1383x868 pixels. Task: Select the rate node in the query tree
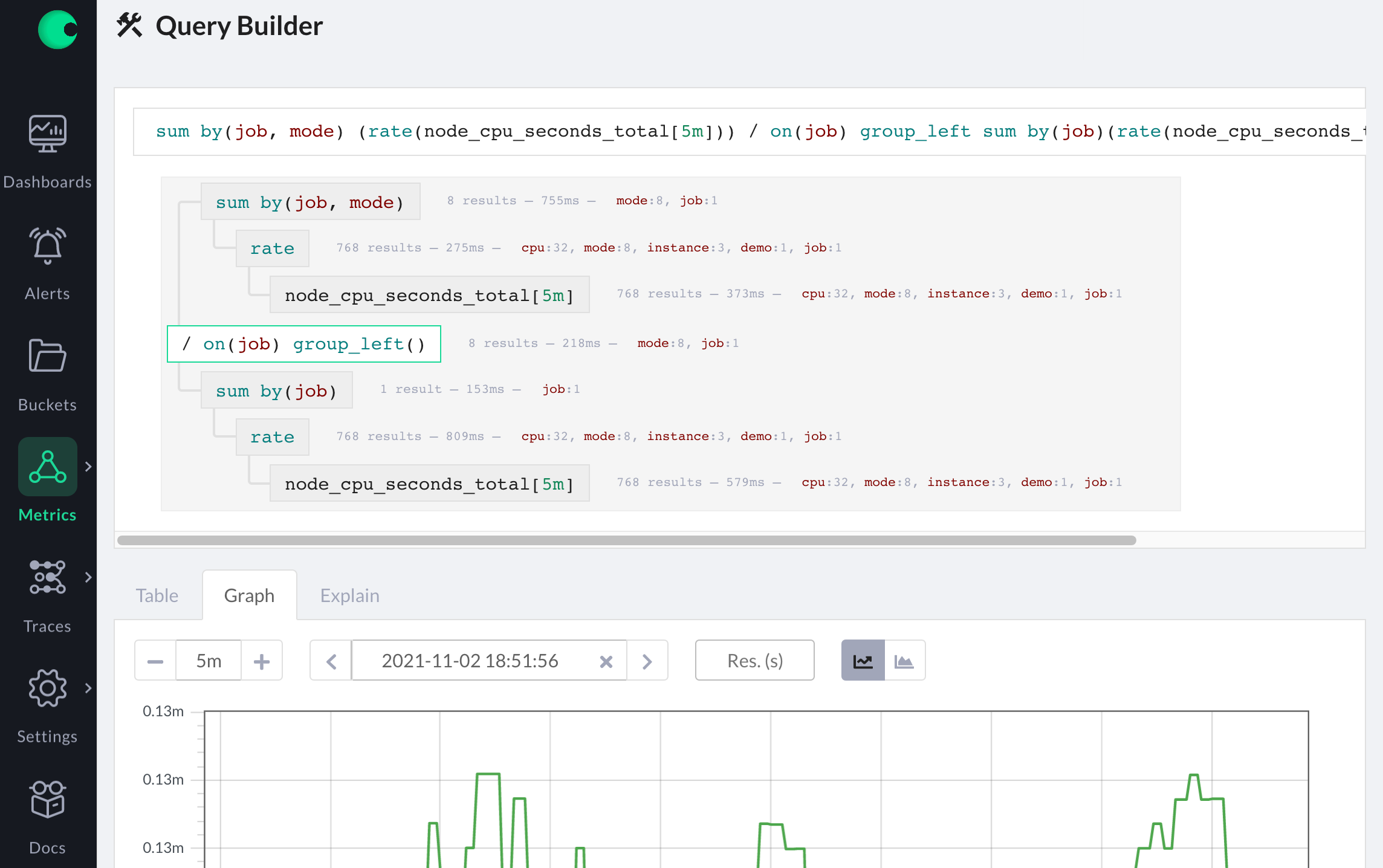coord(272,248)
